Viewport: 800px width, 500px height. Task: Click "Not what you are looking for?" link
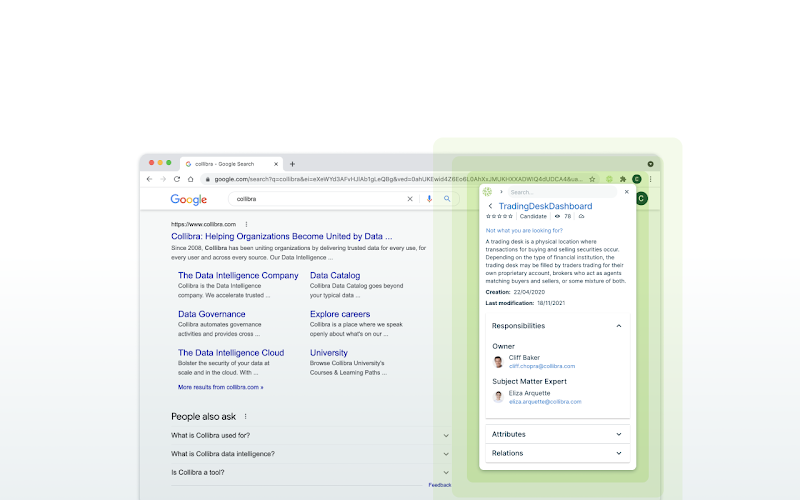524,230
